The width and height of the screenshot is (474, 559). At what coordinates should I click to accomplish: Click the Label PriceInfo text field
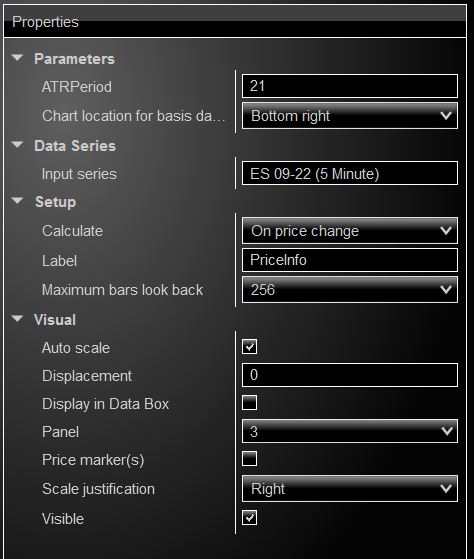click(x=350, y=260)
